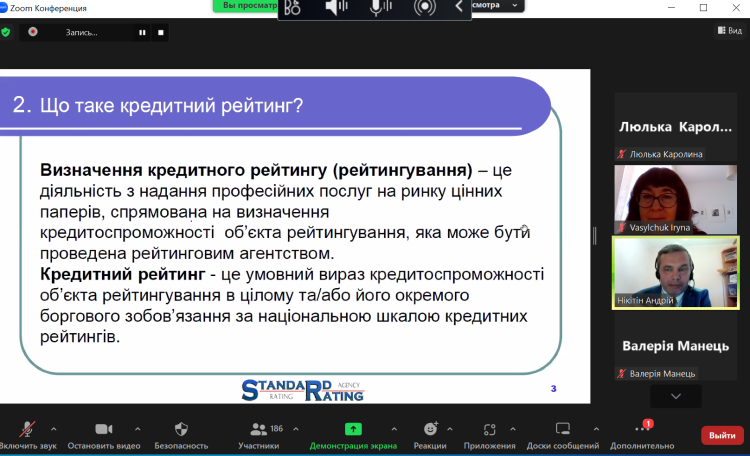Expand audio options arrow next to microphone
Image resolution: width=750 pixels, height=456 pixels.
click(x=53, y=427)
